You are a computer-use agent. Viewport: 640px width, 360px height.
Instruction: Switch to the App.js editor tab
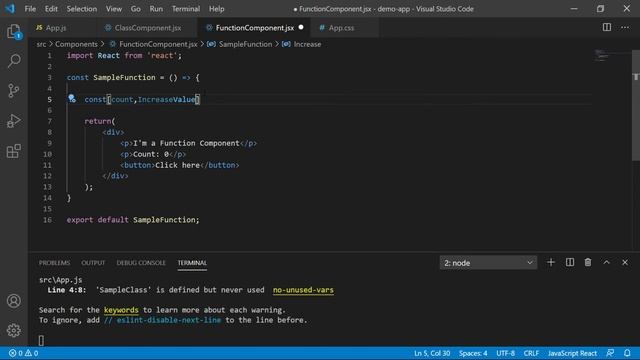point(62,28)
